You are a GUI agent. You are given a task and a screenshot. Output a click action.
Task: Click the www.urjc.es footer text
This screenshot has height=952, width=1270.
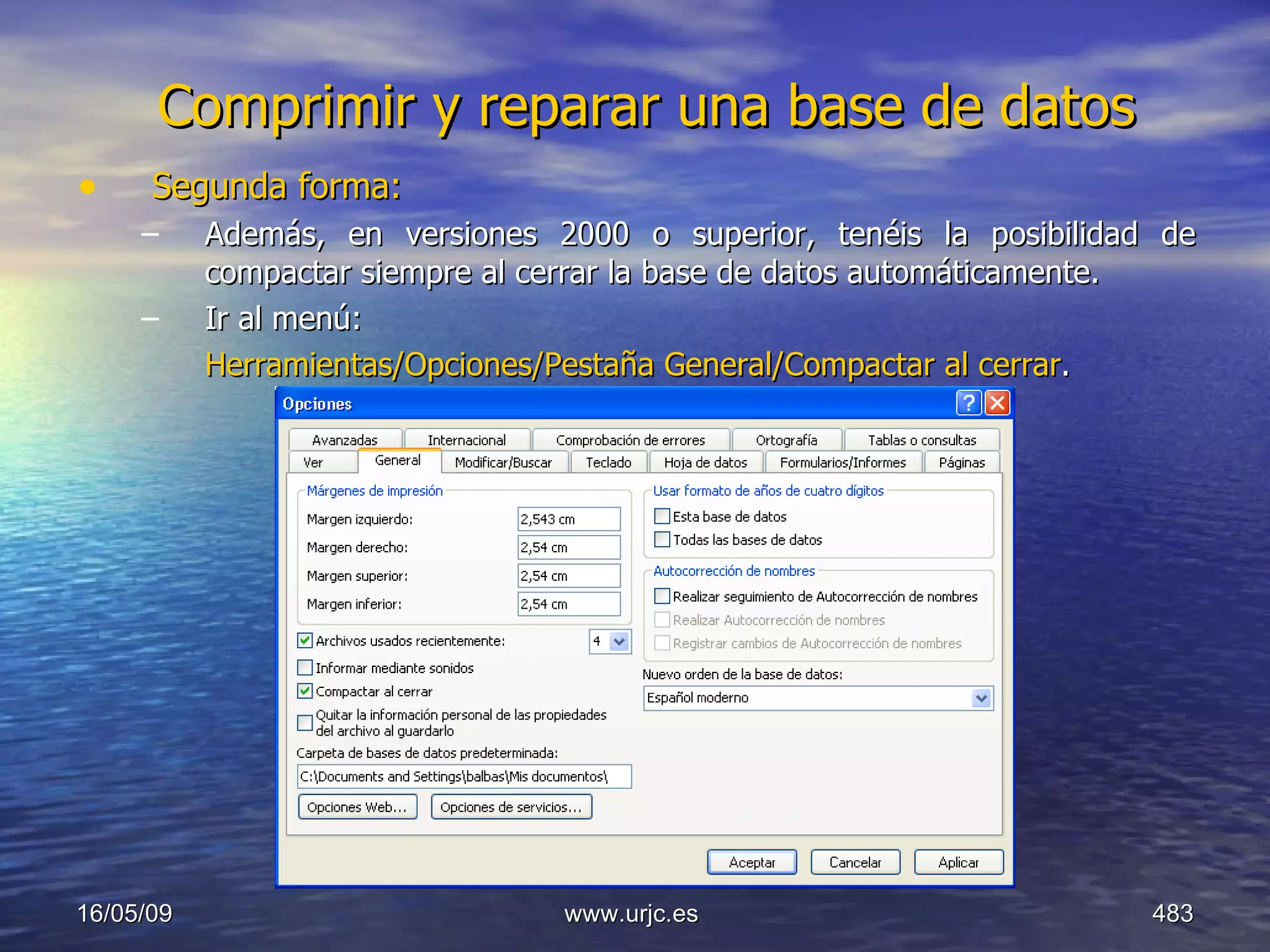631,914
